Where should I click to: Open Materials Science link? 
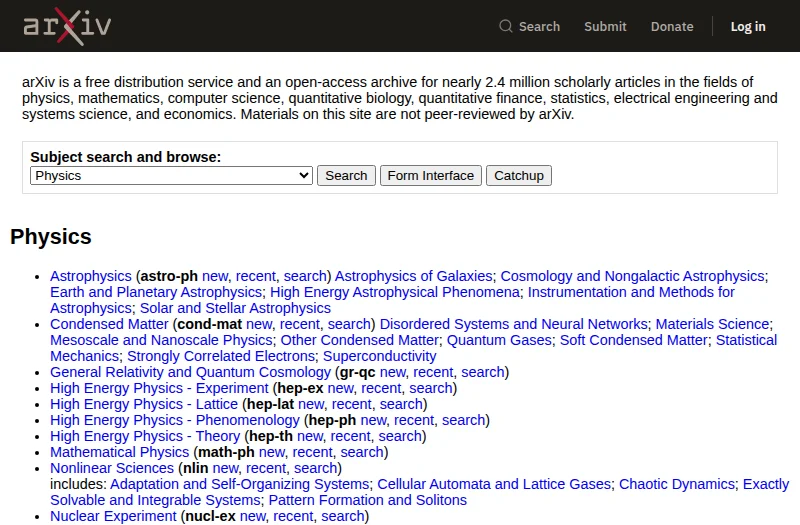tap(712, 324)
